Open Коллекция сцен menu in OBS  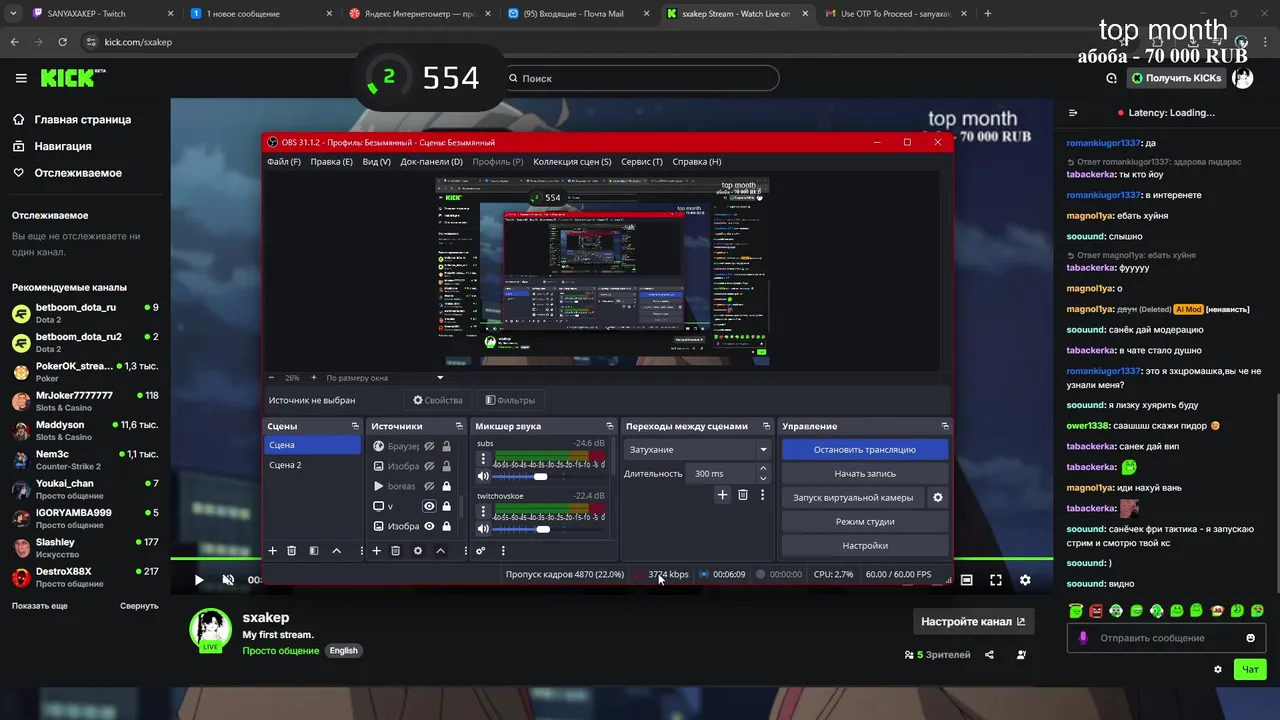point(572,162)
